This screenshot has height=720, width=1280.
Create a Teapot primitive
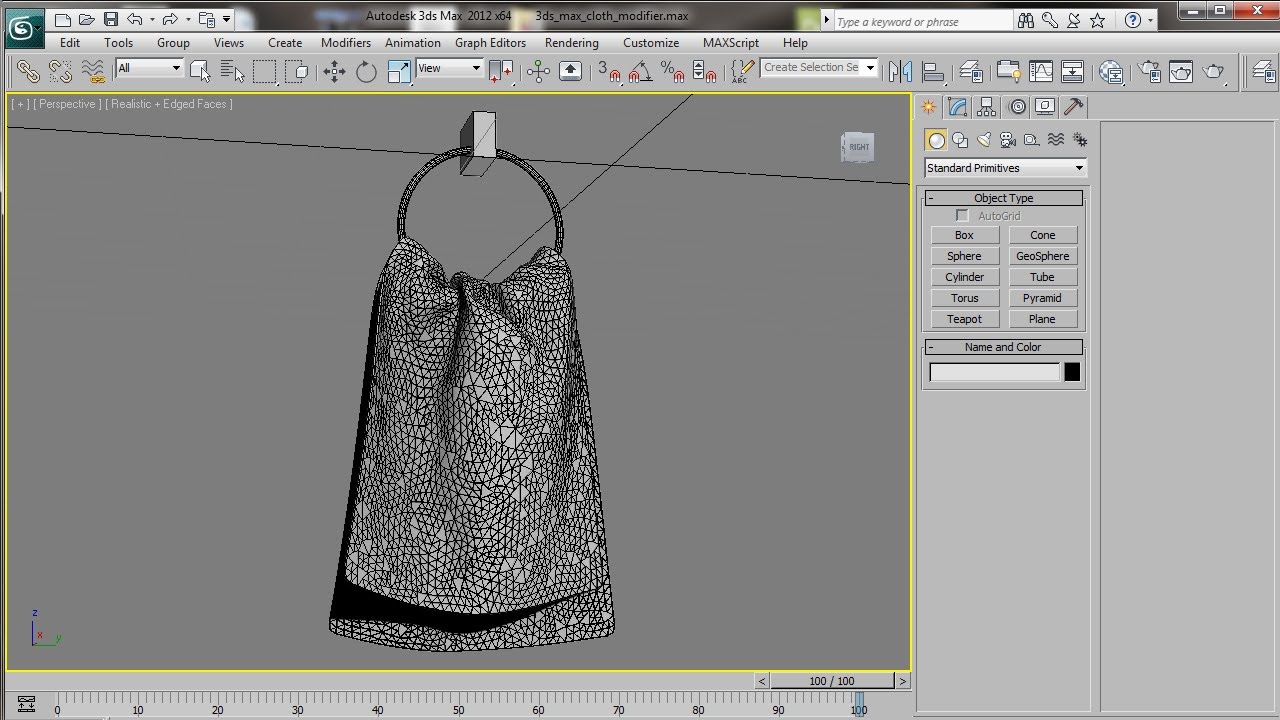pos(964,319)
